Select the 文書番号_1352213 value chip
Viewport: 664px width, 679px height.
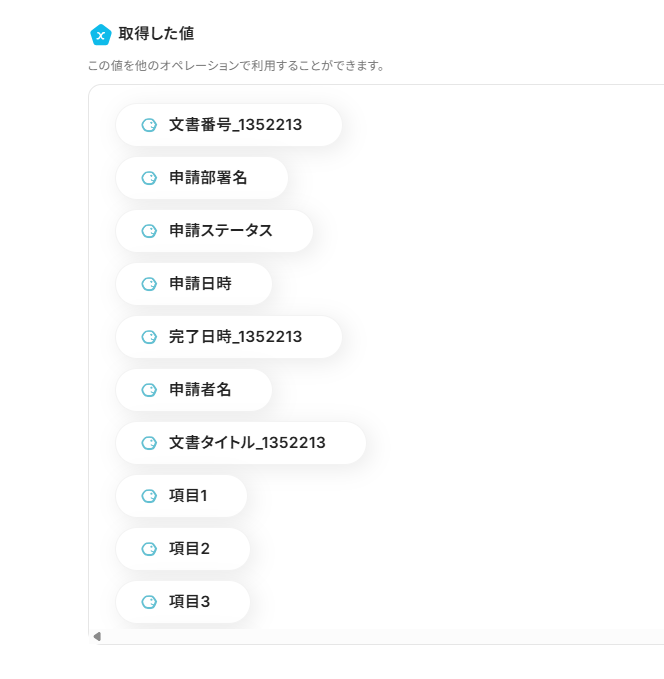235,125
